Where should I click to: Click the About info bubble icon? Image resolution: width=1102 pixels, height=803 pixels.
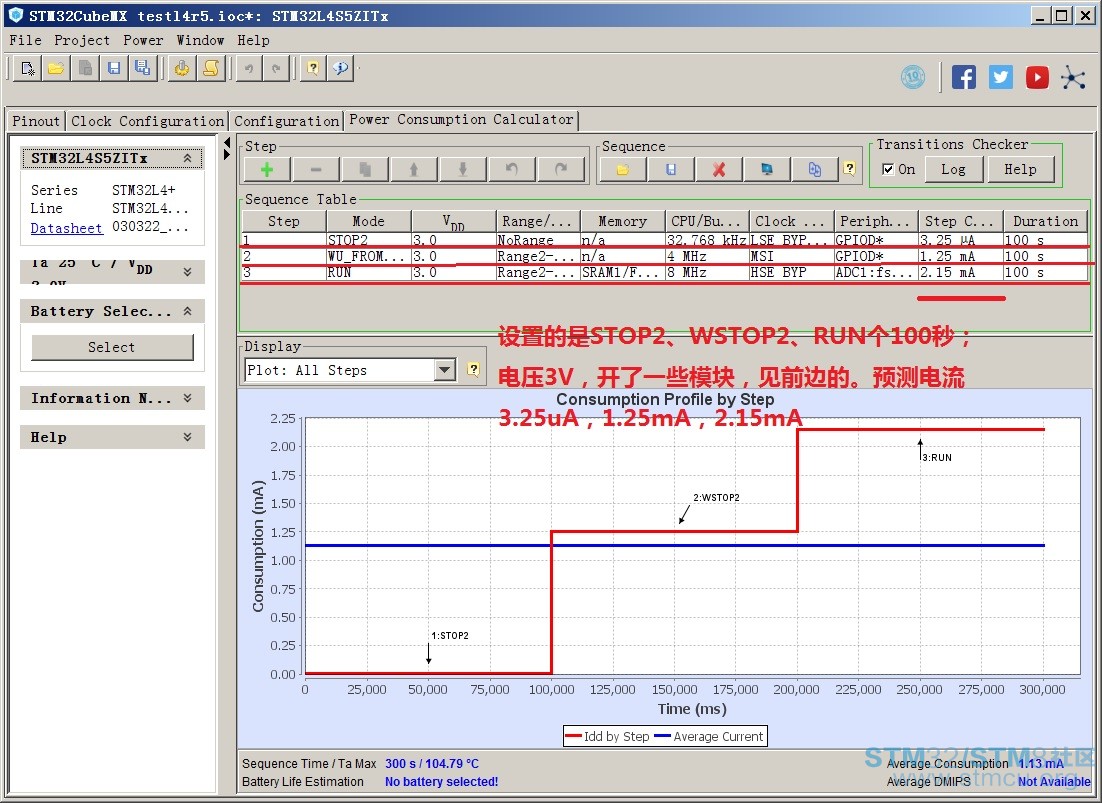coord(341,68)
